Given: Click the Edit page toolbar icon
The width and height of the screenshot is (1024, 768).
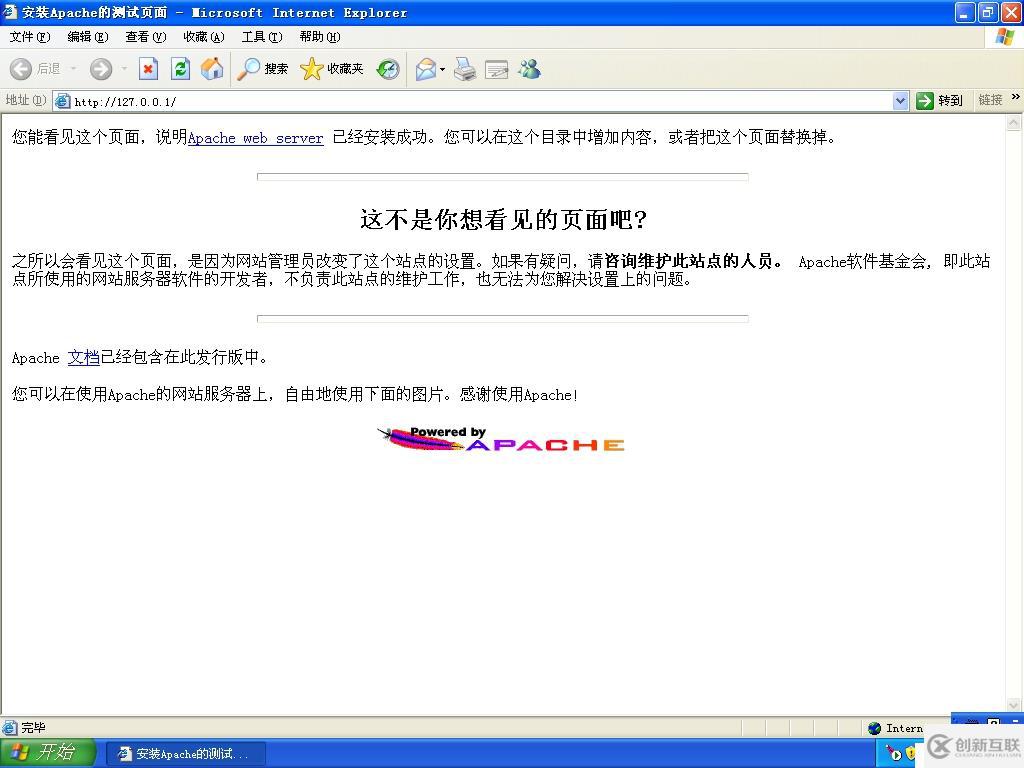Looking at the screenshot, I should tap(496, 69).
